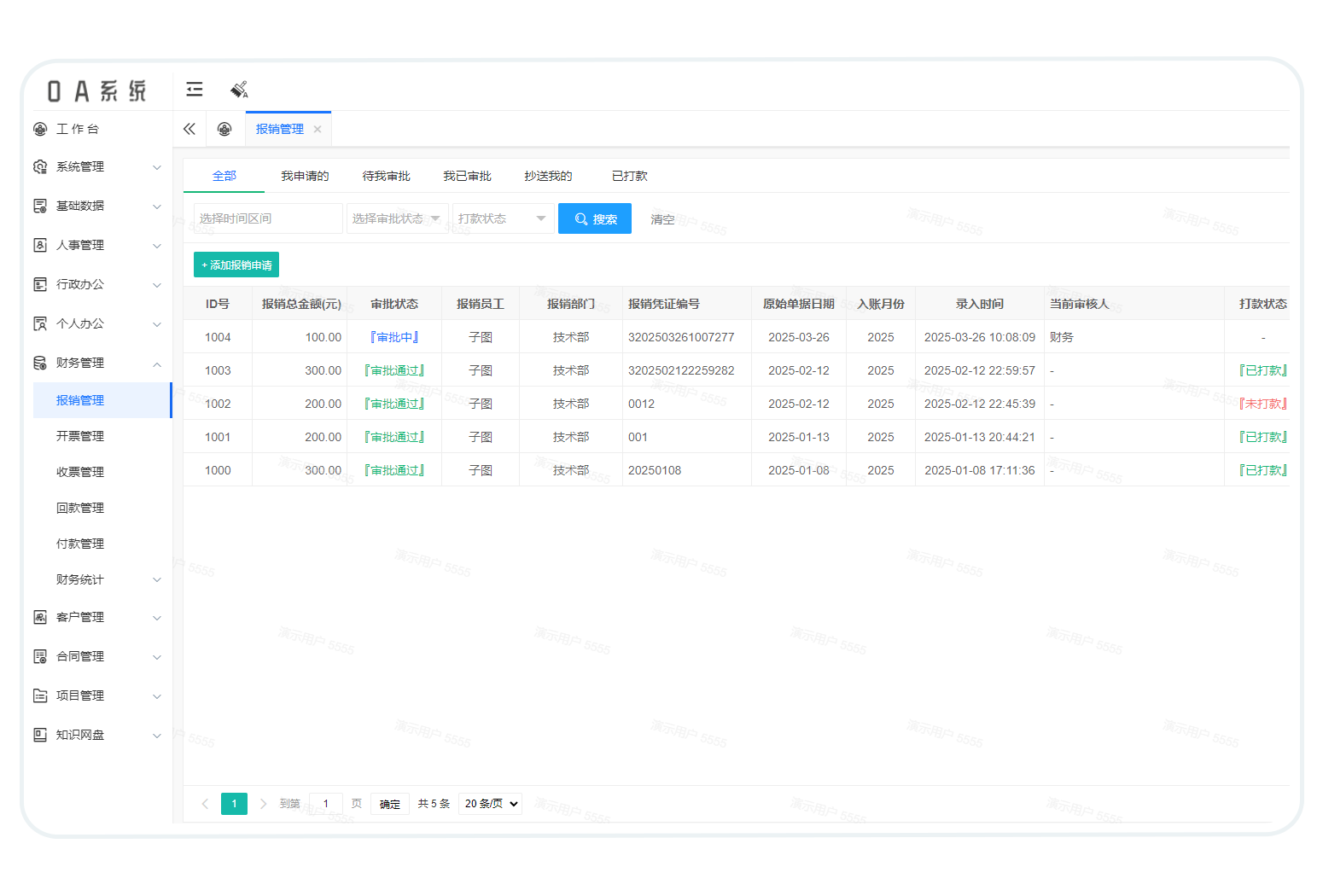Click the clear cache brush icon
The width and height of the screenshot is (1323, 896).
[x=239, y=90]
